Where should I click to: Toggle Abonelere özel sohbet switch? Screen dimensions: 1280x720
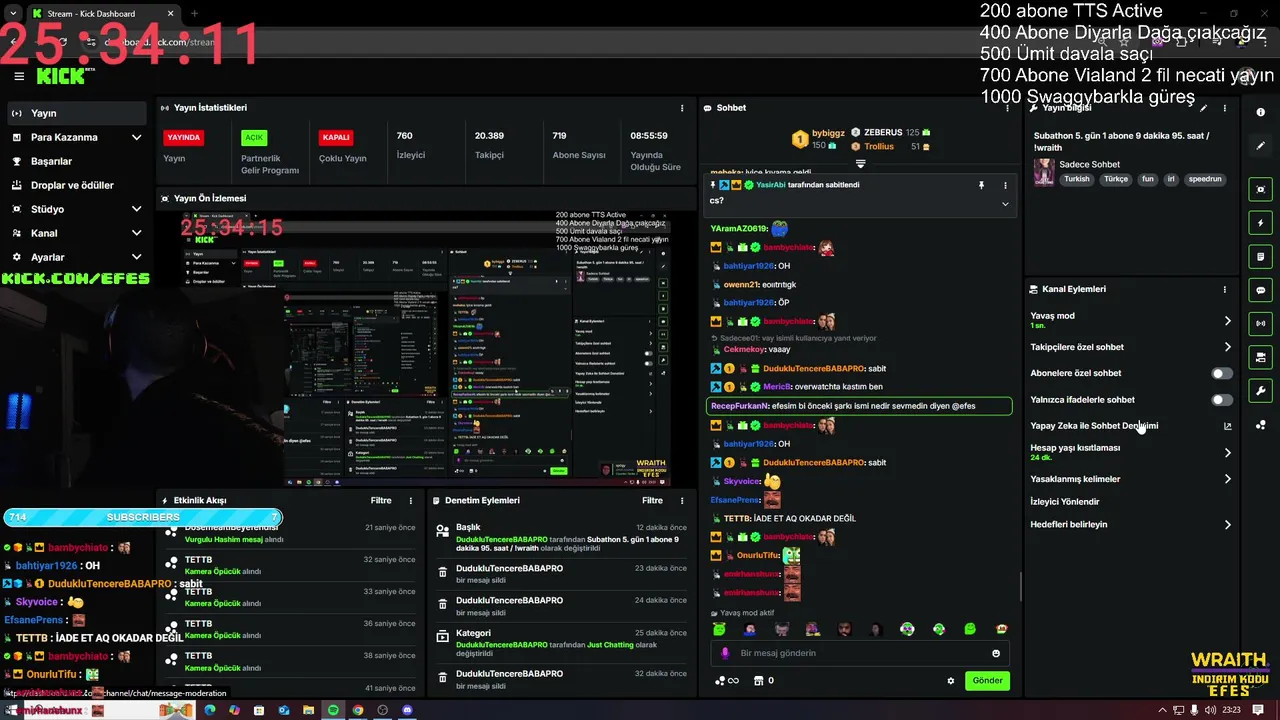point(1222,373)
